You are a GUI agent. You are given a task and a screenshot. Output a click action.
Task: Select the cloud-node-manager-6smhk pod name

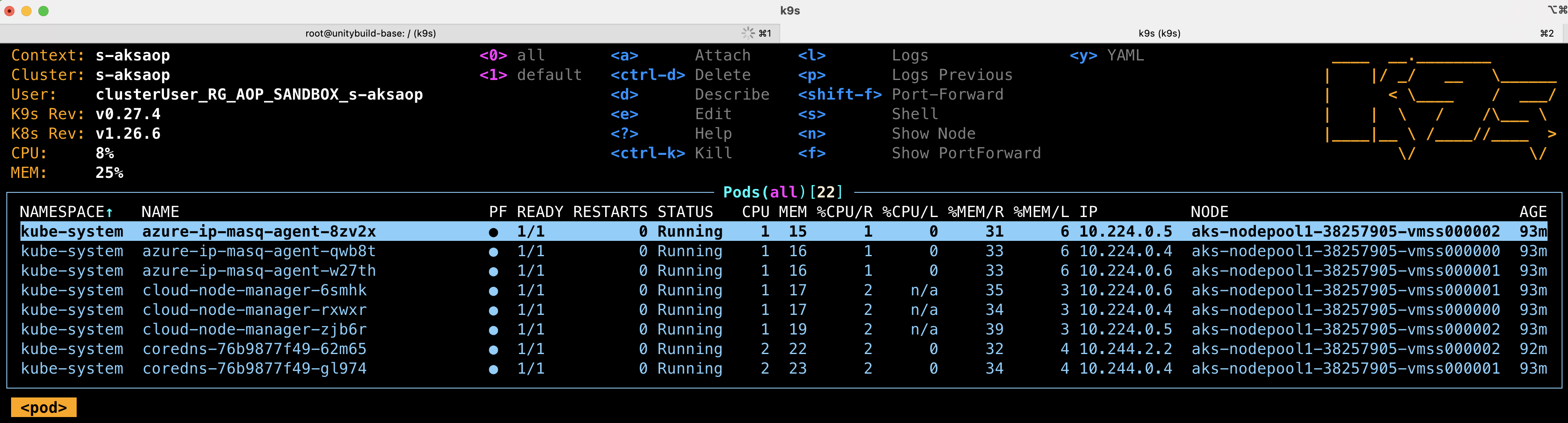pyautogui.click(x=254, y=290)
